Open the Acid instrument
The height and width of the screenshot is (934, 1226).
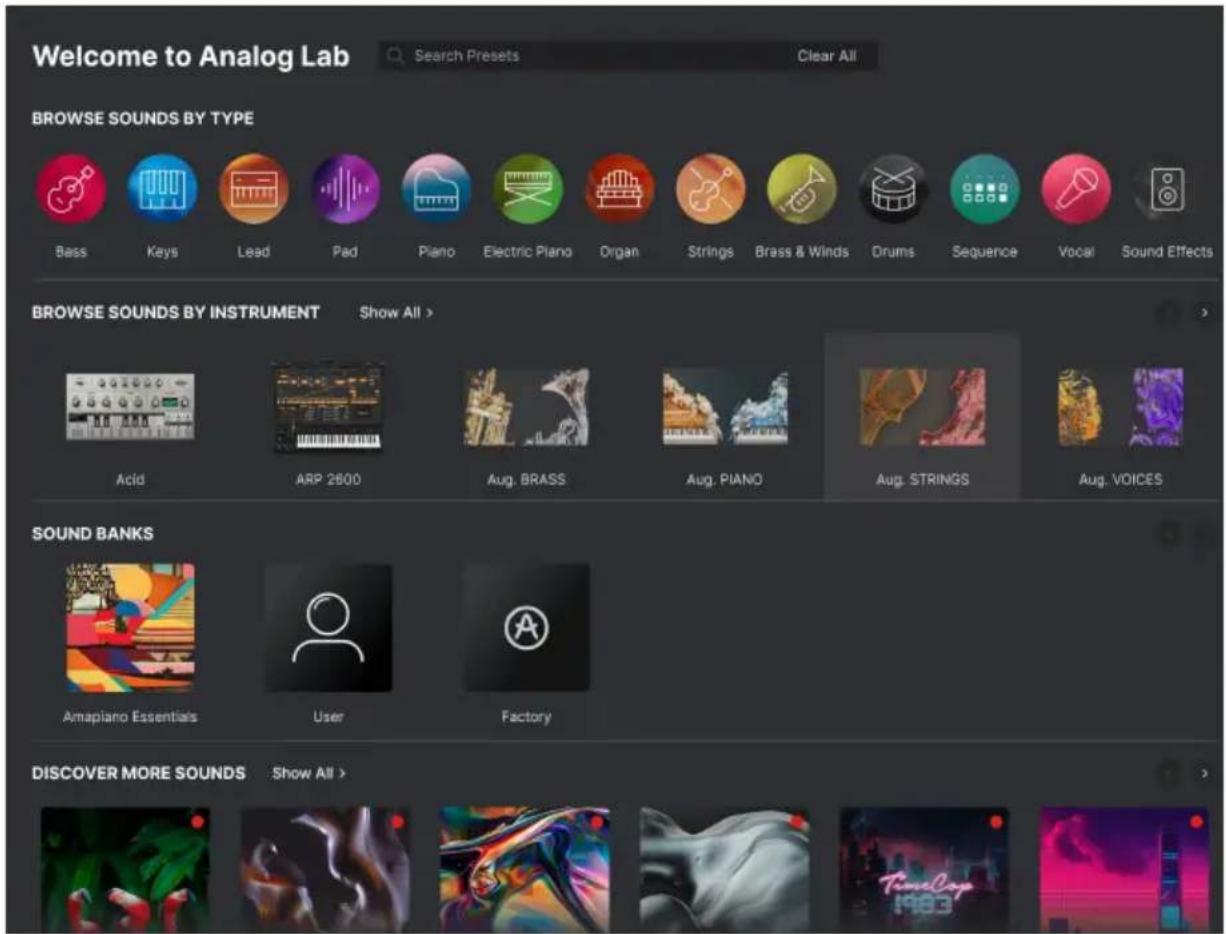(130, 407)
